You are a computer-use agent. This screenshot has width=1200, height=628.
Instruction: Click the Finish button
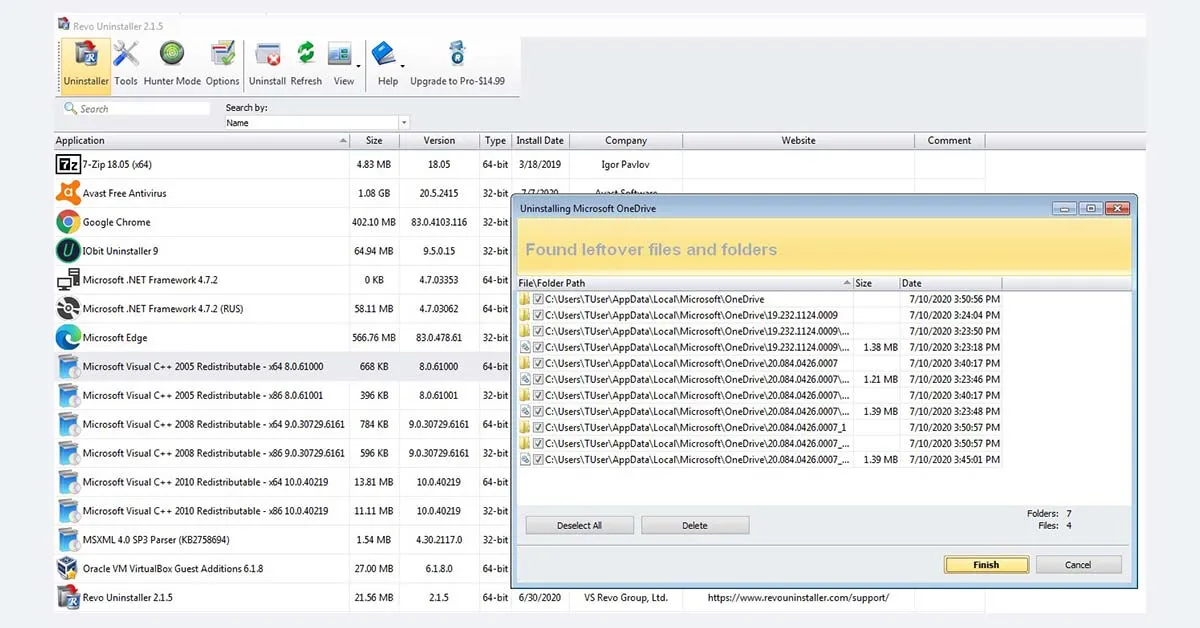tap(986, 565)
